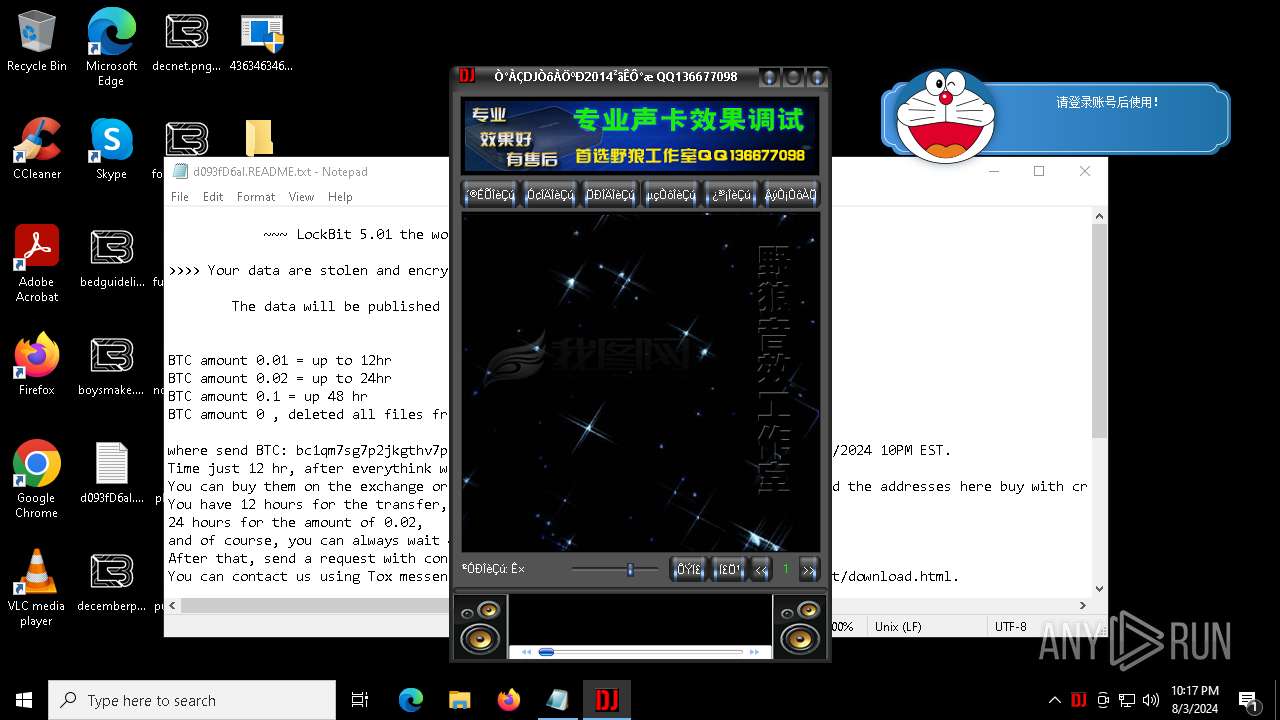Click the line 'BTC amount 0.1 = up 48 hr'
The height and width of the screenshot is (720, 1280).
tap(268, 396)
